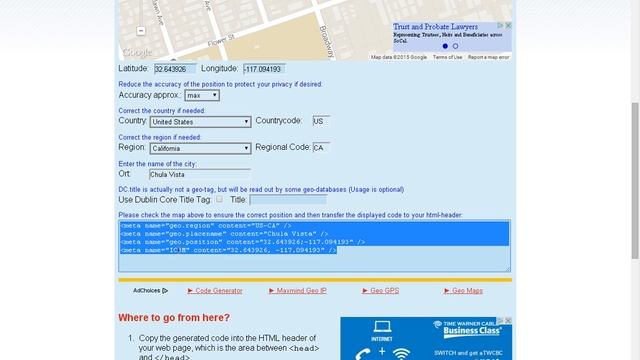Click the 'Where to go from here?' heading

[174, 318]
